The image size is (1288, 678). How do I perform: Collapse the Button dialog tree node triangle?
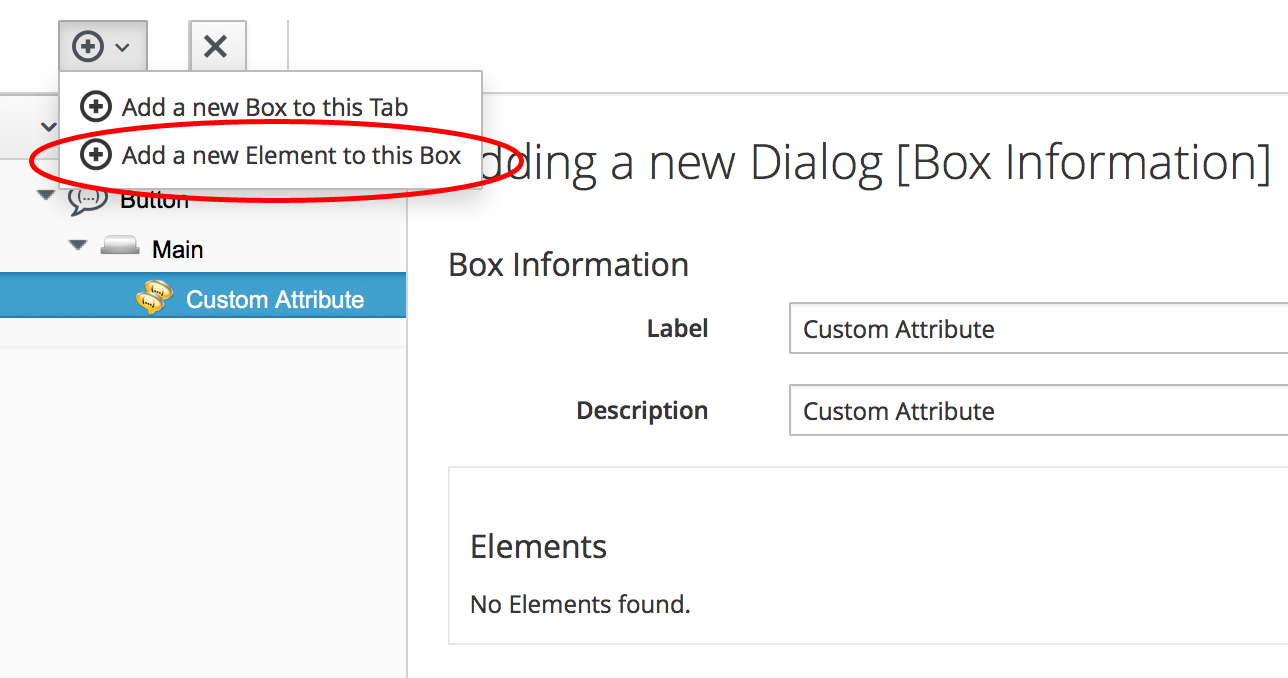(46, 195)
